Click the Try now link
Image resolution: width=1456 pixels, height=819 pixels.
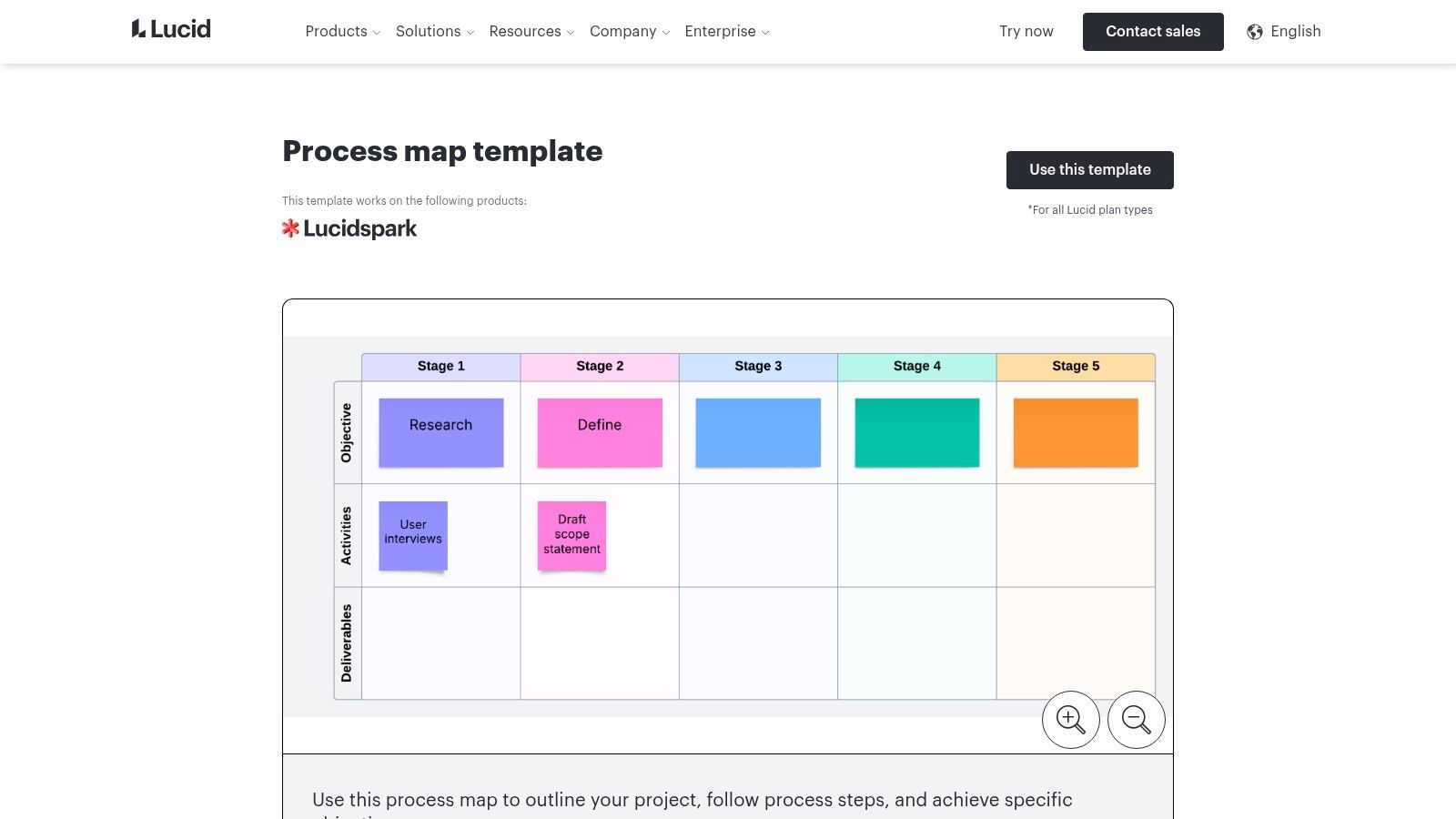click(x=1026, y=31)
